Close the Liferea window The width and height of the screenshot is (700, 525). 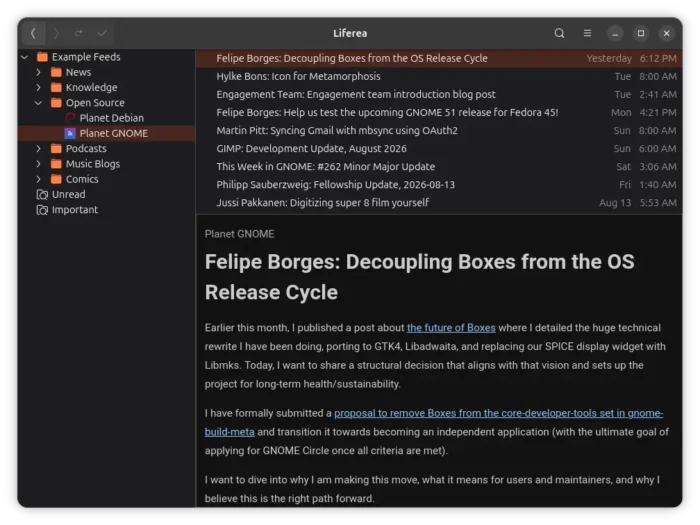pos(667,33)
